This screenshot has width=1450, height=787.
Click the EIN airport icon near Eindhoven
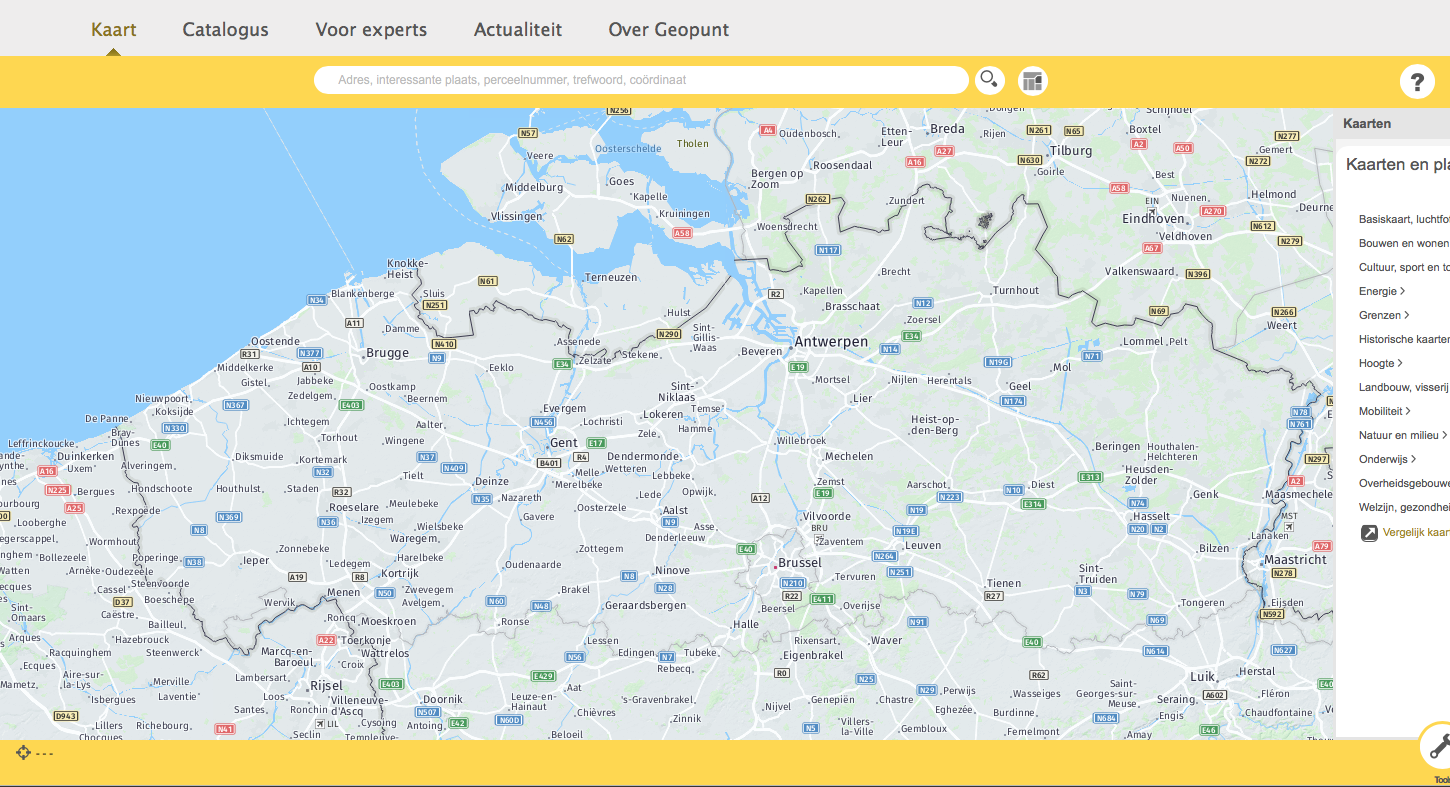1151,211
